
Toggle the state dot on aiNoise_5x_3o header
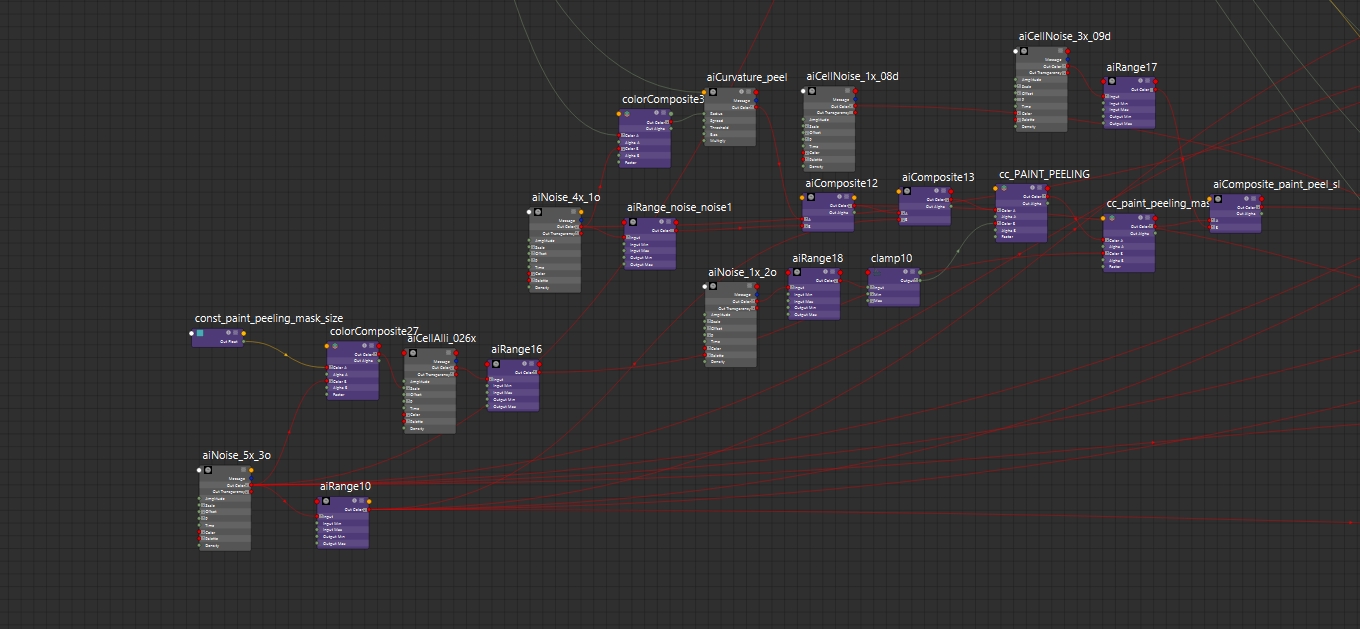[199, 470]
